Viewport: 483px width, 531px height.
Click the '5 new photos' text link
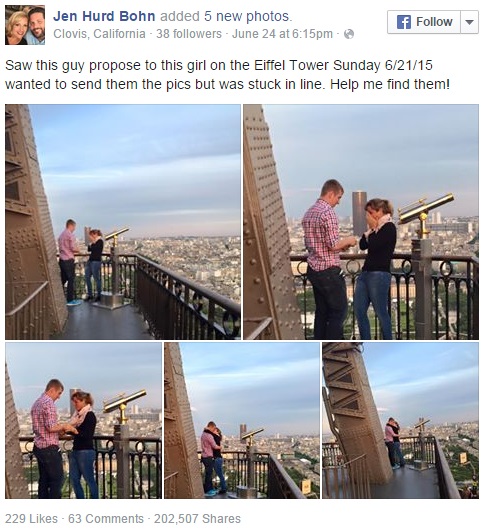(247, 16)
